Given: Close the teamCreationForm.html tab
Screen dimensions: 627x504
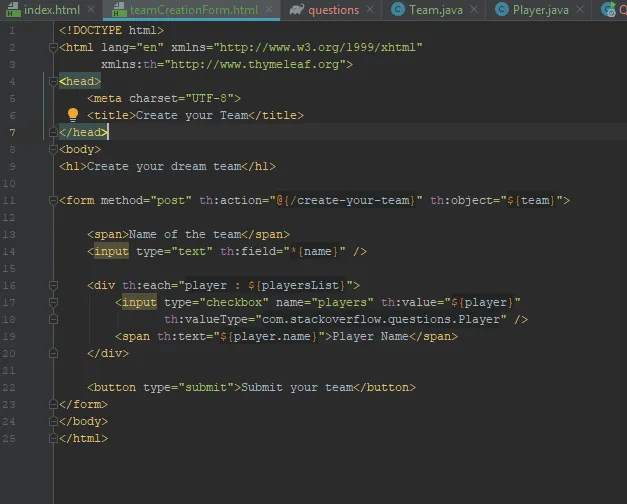Looking at the screenshot, I should [x=269, y=9].
